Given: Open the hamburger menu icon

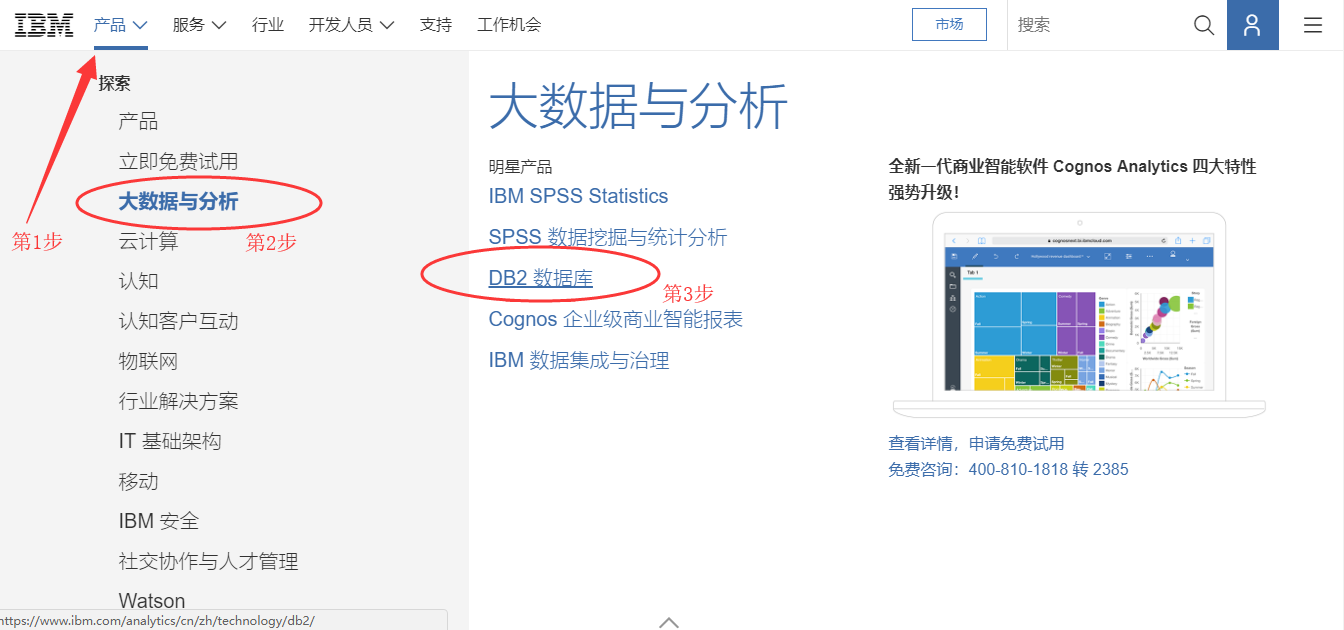Looking at the screenshot, I should coord(1312,25).
